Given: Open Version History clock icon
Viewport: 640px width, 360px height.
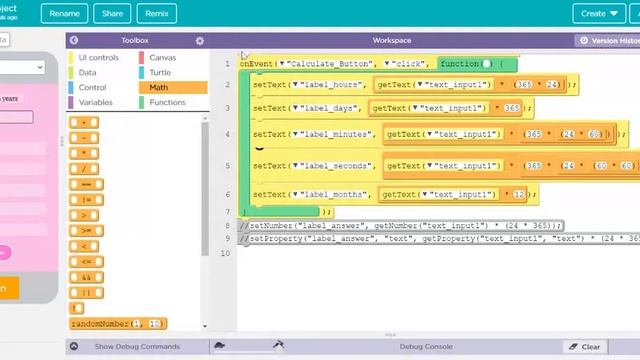Looking at the screenshot, I should coord(584,40).
